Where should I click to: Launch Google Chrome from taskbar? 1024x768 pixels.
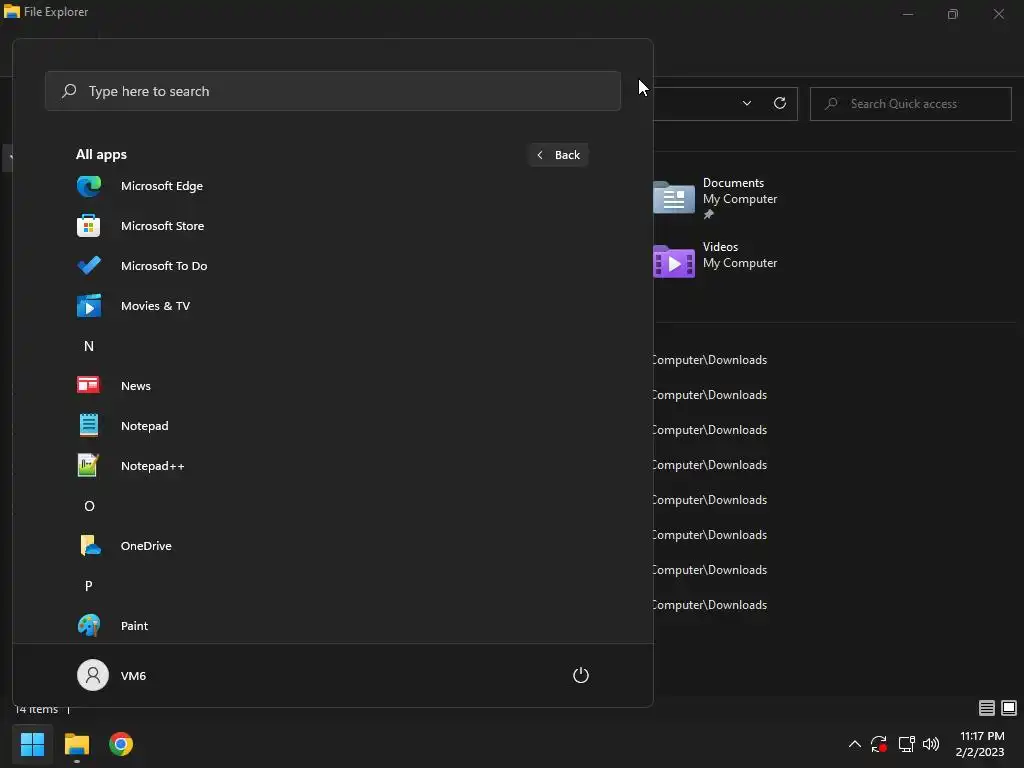pos(121,744)
